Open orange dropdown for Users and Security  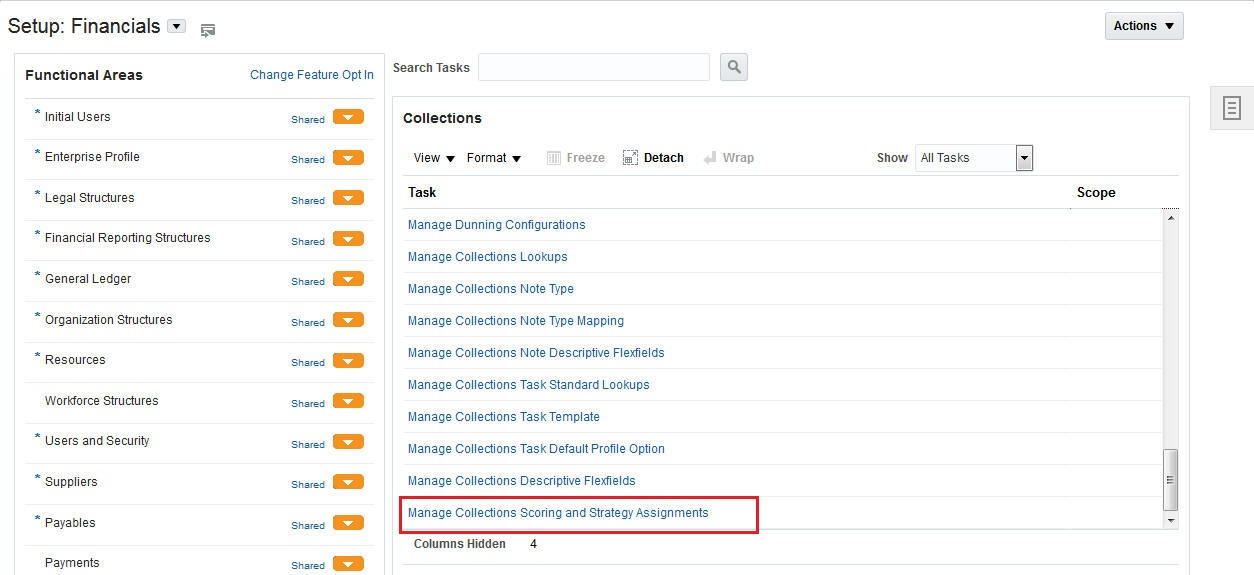pos(348,442)
